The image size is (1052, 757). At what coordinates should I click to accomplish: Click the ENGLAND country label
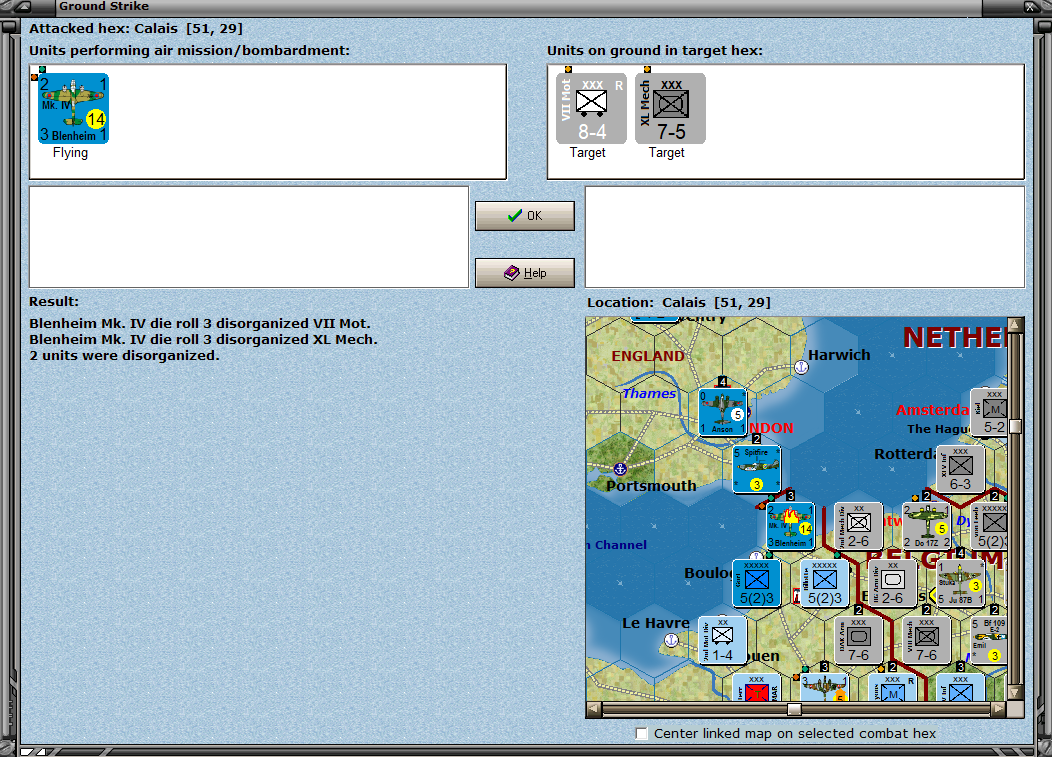click(648, 356)
